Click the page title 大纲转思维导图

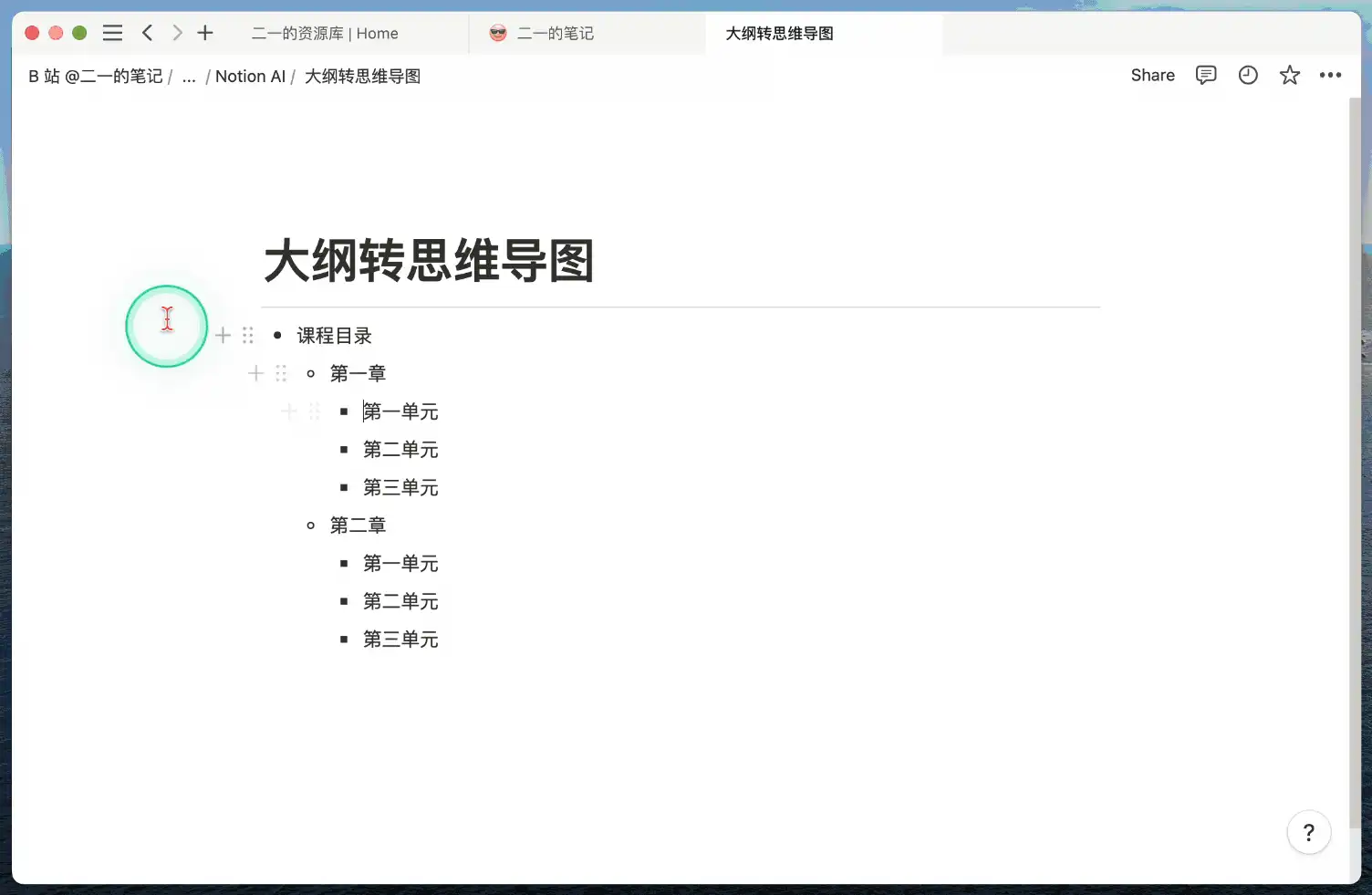pos(429,261)
